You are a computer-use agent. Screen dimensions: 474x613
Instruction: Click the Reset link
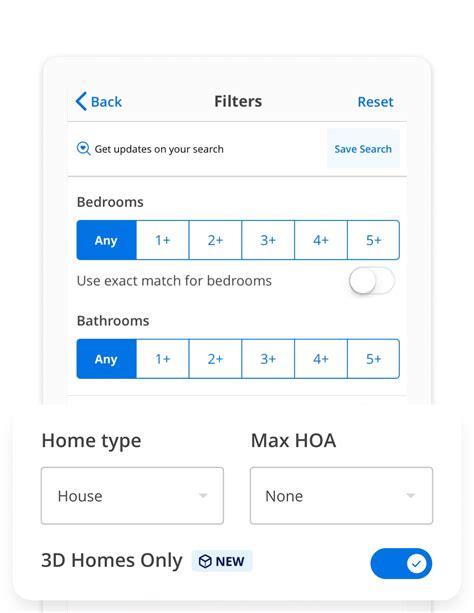click(375, 102)
